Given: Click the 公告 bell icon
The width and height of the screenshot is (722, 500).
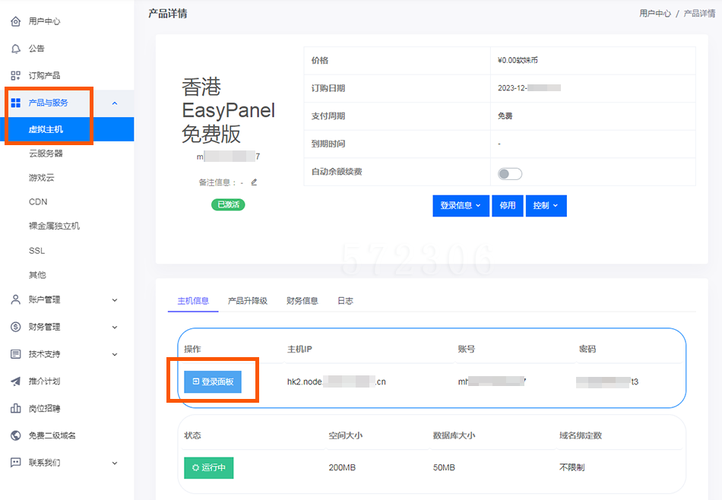Looking at the screenshot, I should coord(16,48).
